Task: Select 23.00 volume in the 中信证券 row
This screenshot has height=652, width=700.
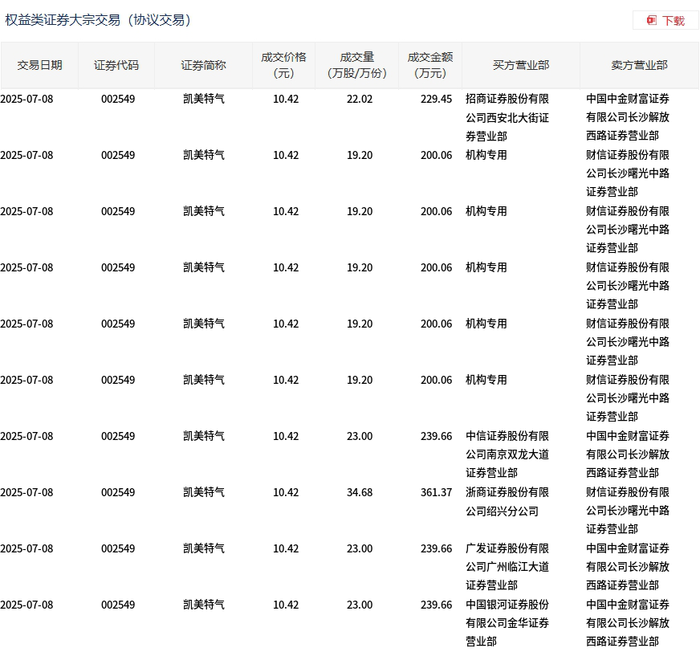Action: click(359, 436)
